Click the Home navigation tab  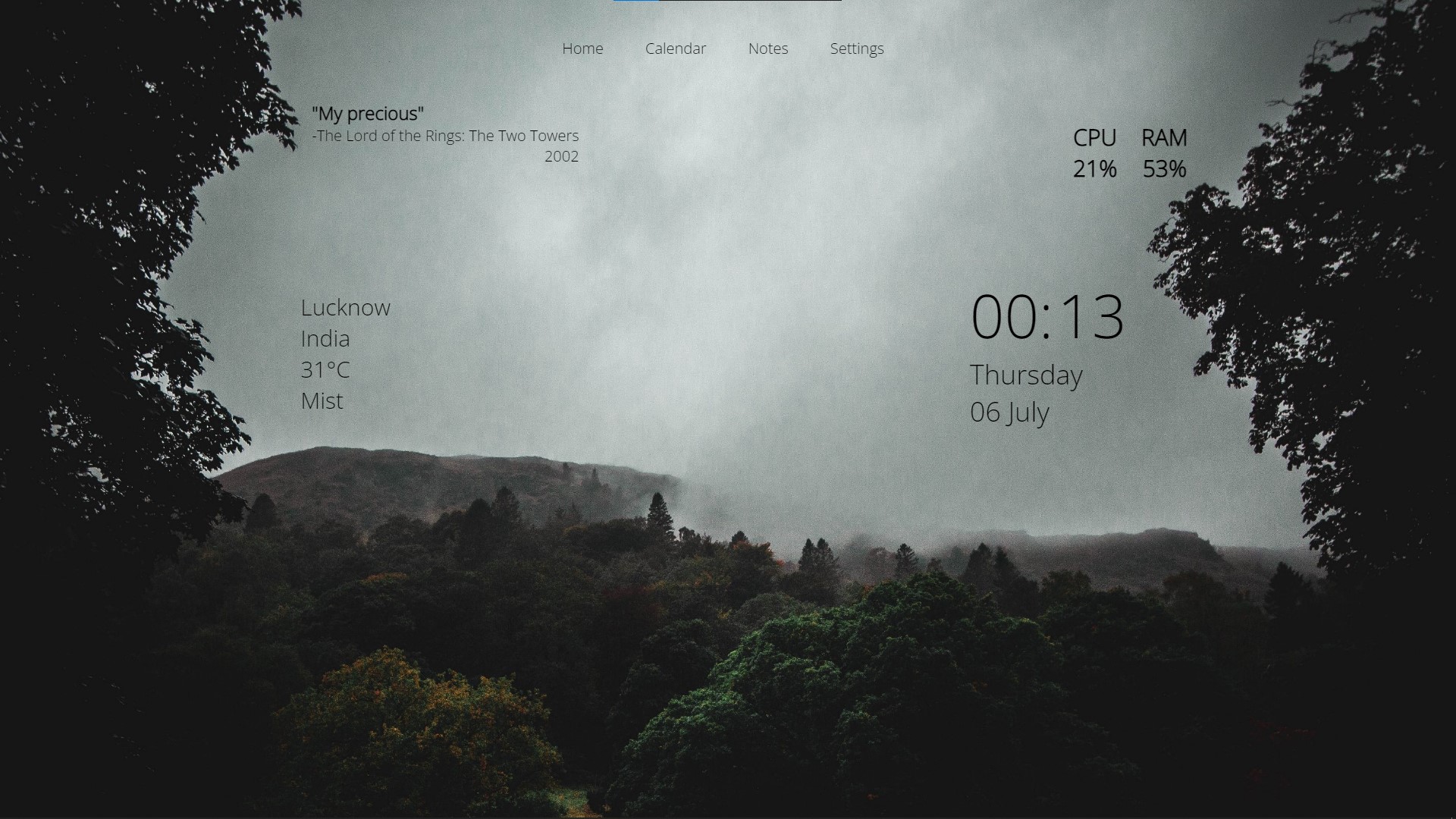point(582,48)
